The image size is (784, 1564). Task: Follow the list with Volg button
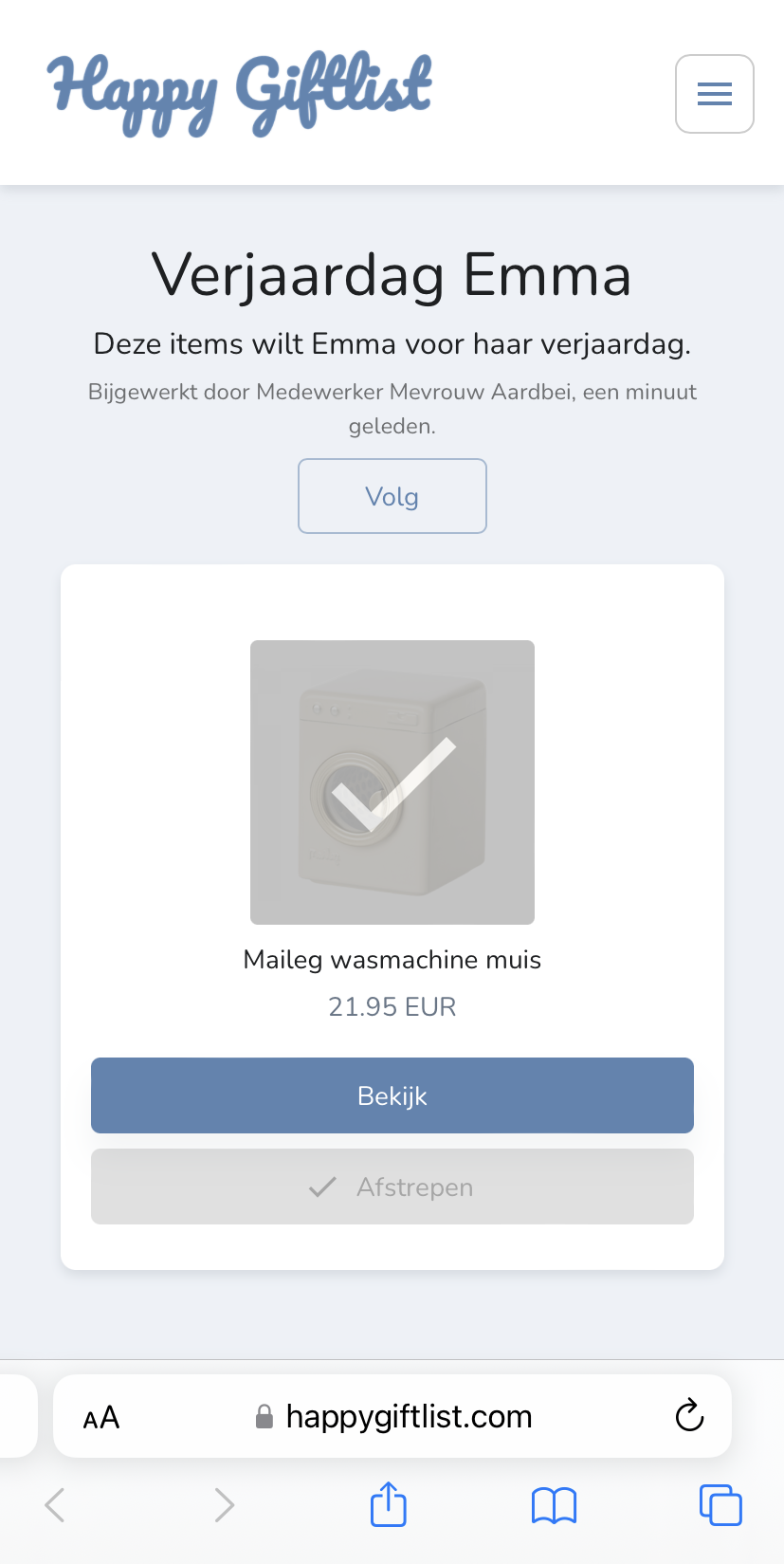tap(392, 496)
